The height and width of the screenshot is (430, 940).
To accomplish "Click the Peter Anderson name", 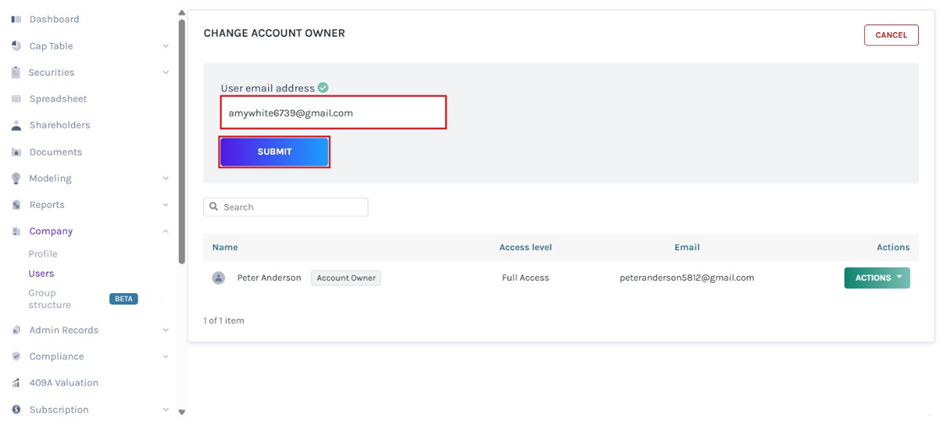I will pyautogui.click(x=269, y=278).
